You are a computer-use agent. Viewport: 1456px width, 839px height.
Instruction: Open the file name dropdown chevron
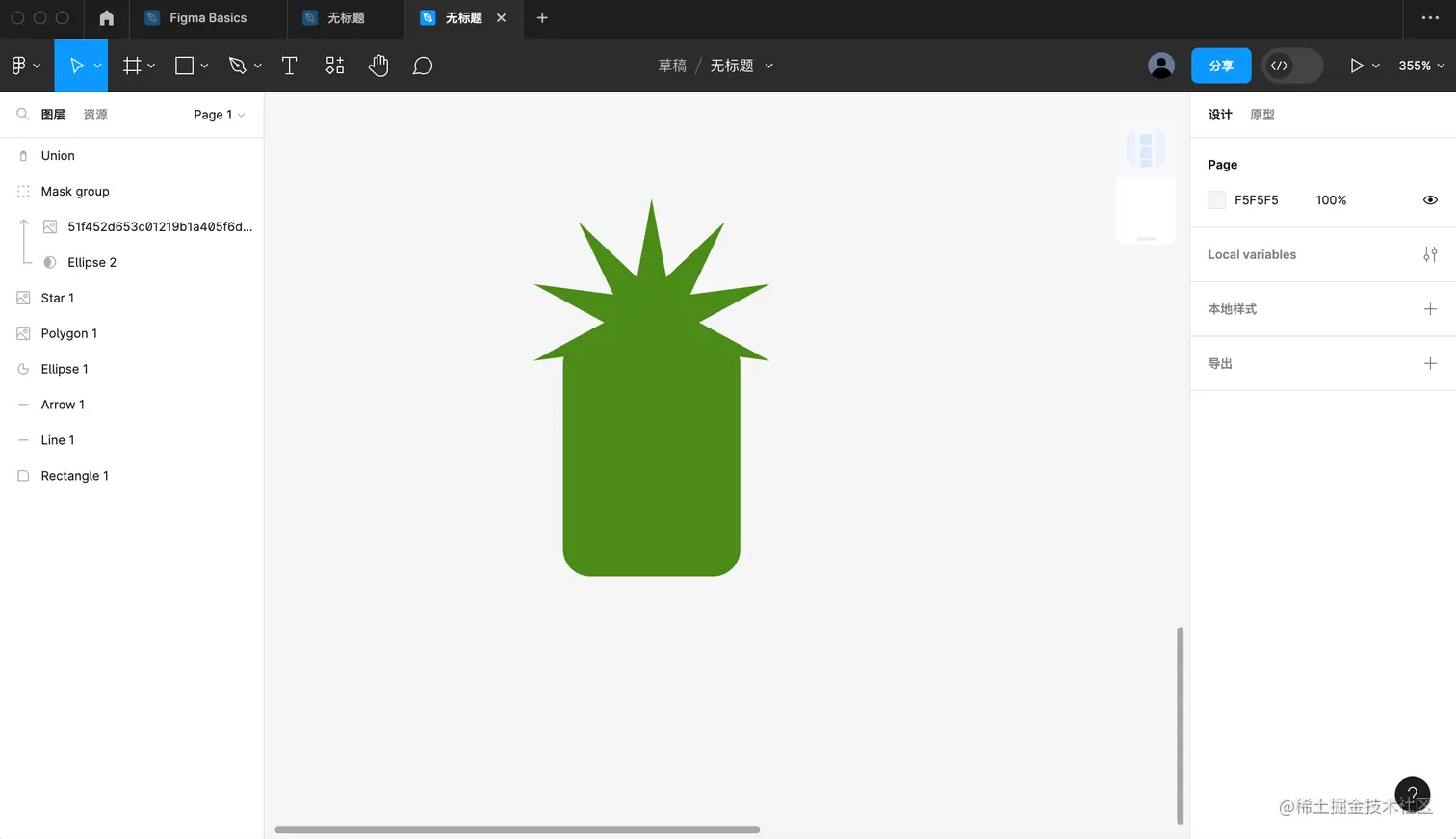click(768, 66)
